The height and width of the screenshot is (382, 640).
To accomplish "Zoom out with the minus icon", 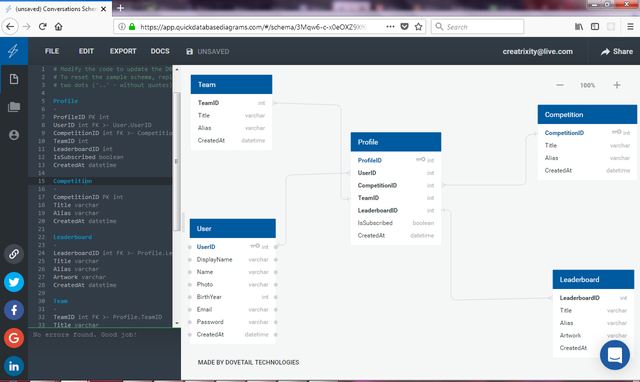I will tap(560, 85).
